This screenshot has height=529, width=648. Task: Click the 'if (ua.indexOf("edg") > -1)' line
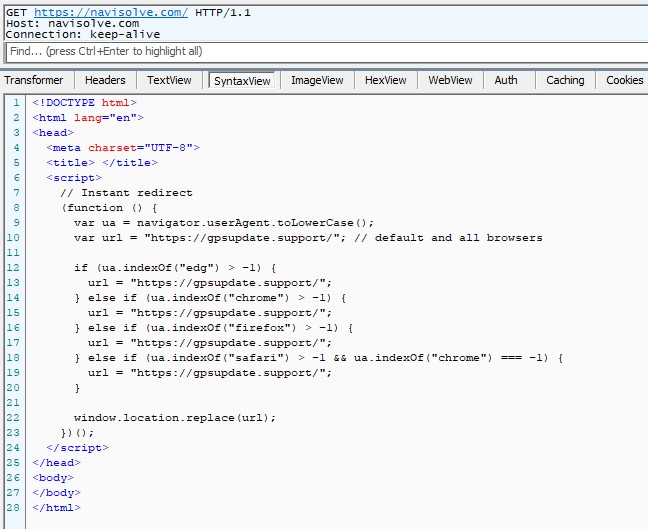[175, 268]
